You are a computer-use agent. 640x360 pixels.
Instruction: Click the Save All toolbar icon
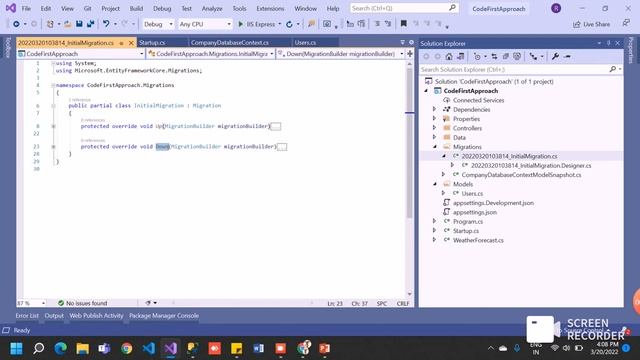[x=90, y=24]
